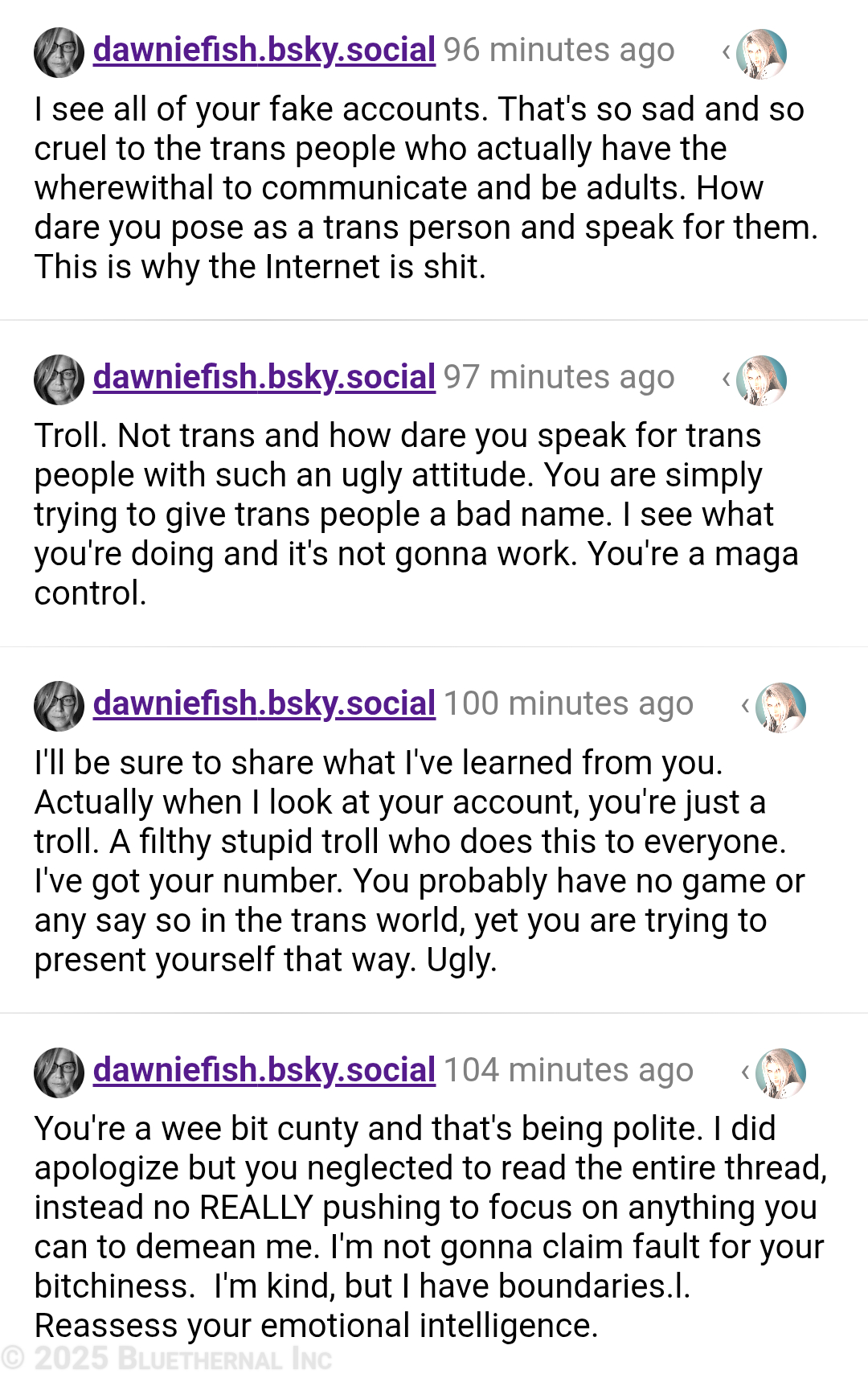Open recipient avatar on the 100 minutes ago post
This screenshot has width=868, height=1374.
coord(780,708)
